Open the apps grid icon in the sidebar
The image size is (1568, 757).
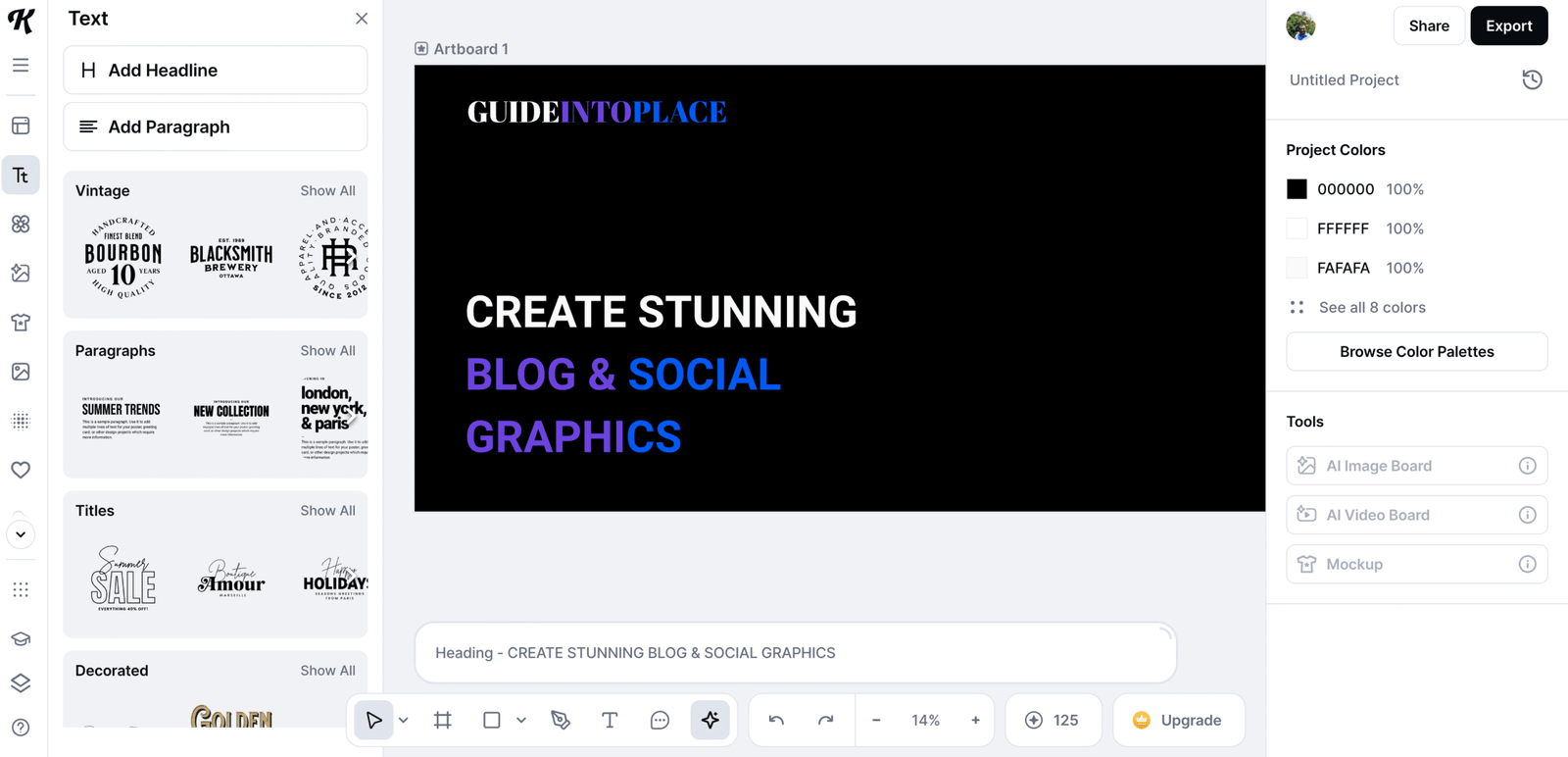[21, 589]
